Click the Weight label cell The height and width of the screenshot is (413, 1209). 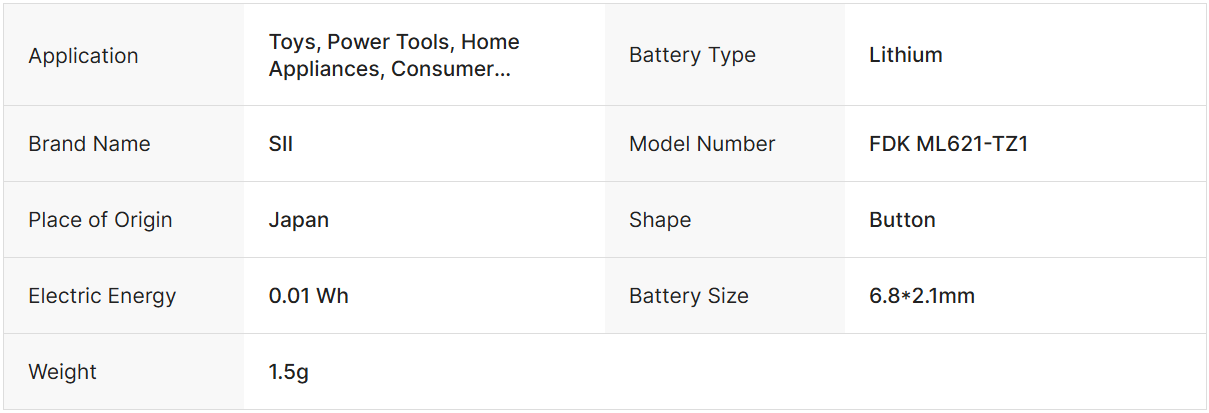coord(63,372)
